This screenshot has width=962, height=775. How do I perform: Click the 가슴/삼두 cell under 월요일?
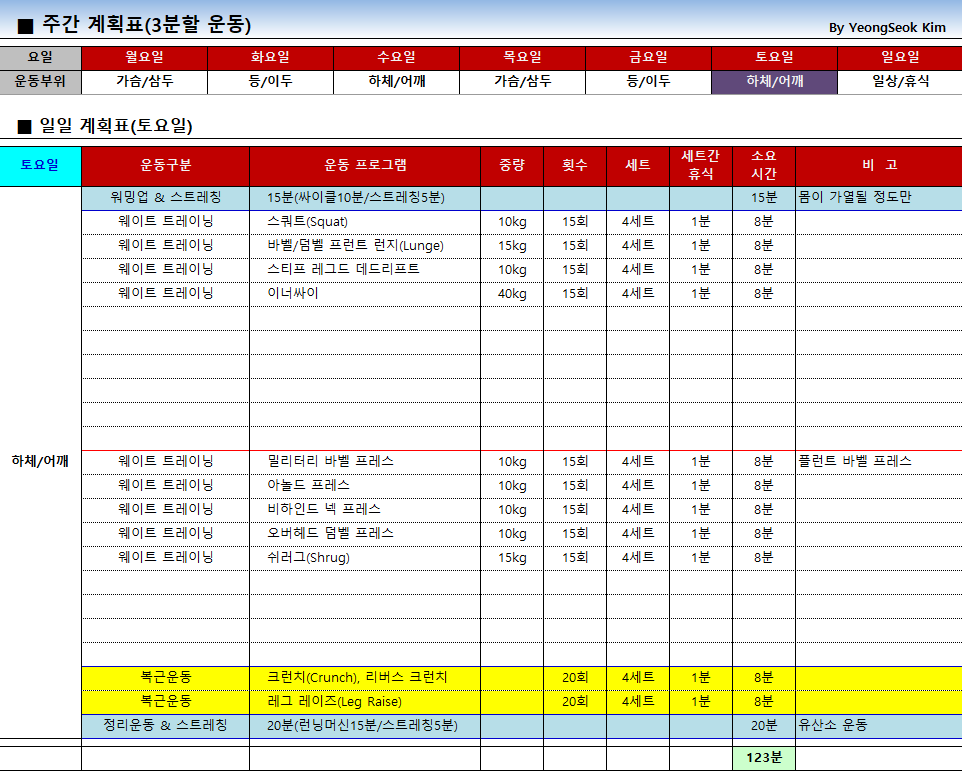145,82
